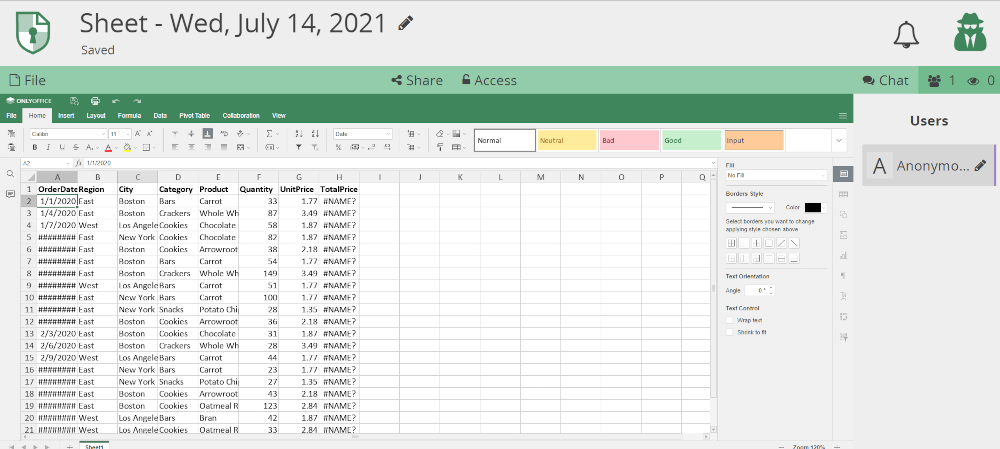
Task: Click the formula bar input field
Action: point(395,163)
